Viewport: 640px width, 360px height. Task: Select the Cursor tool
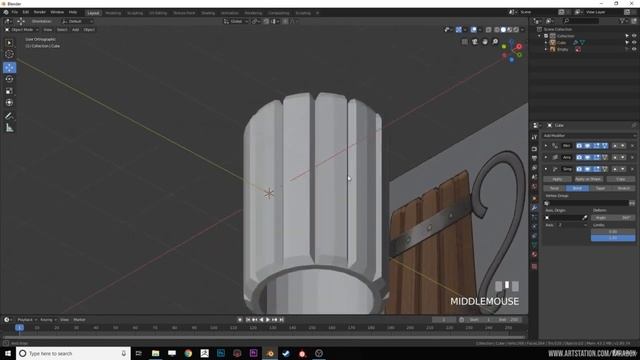point(9,54)
